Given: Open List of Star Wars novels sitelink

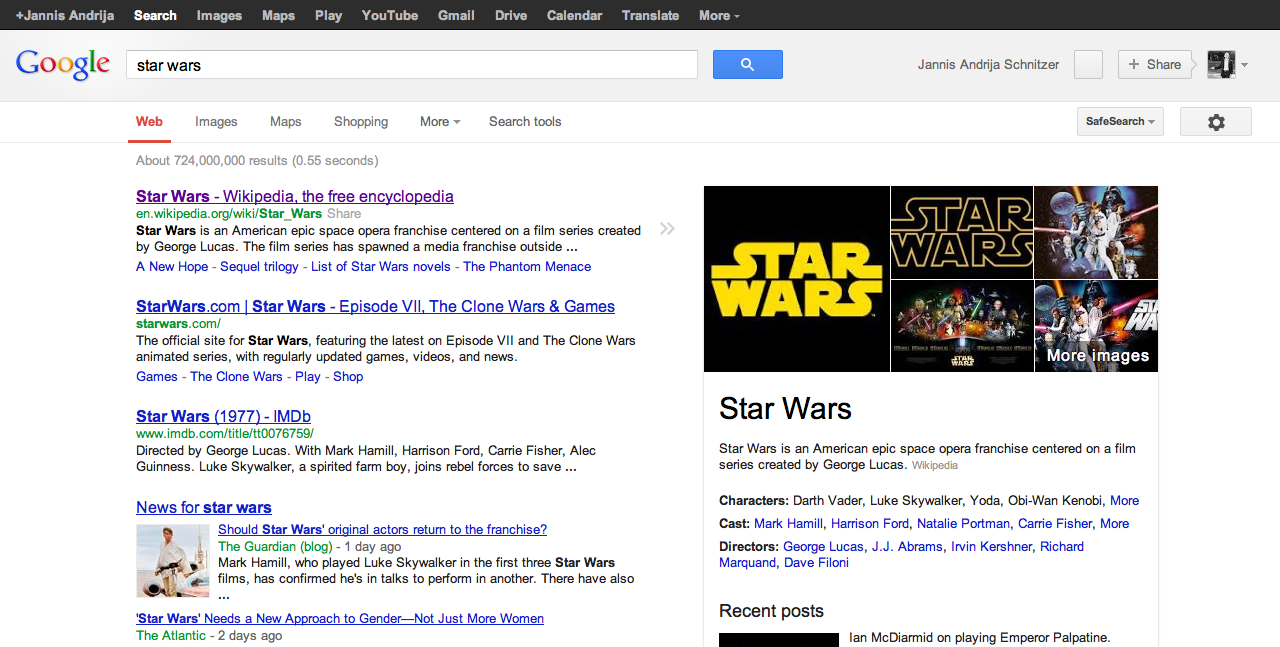Looking at the screenshot, I should [x=381, y=267].
